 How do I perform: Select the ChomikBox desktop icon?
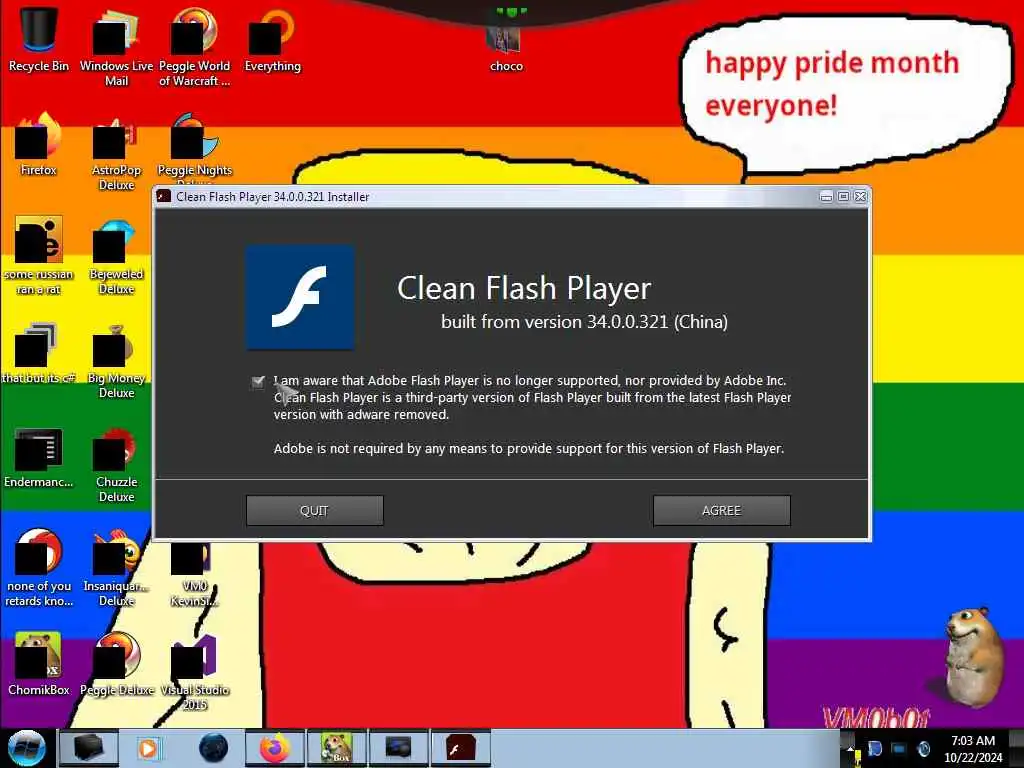[x=39, y=664]
